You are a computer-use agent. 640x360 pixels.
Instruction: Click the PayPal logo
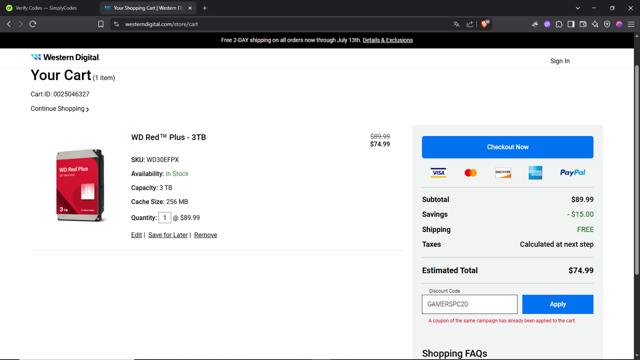point(572,172)
